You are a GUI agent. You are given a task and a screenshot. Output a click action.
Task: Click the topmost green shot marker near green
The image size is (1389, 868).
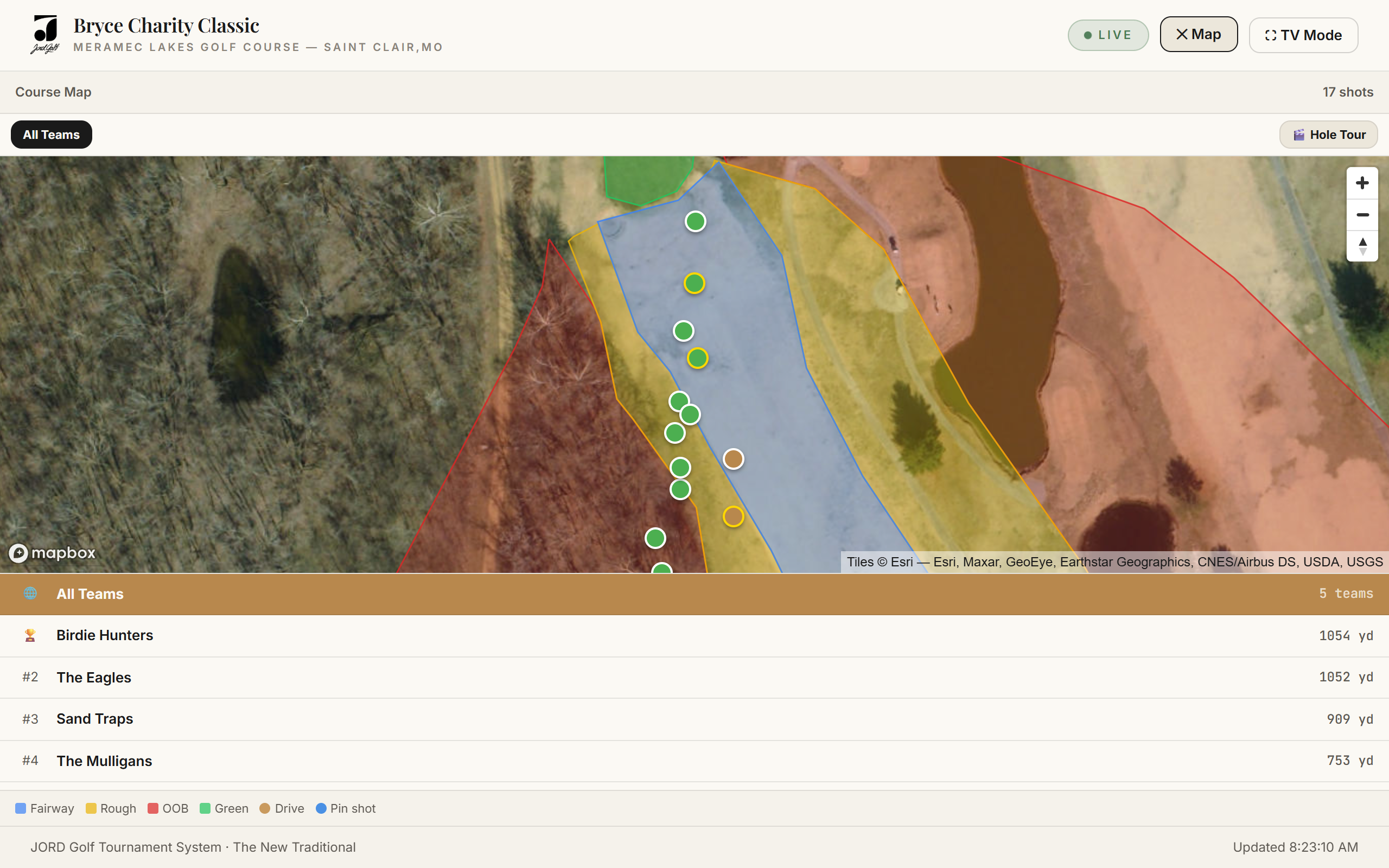click(695, 221)
